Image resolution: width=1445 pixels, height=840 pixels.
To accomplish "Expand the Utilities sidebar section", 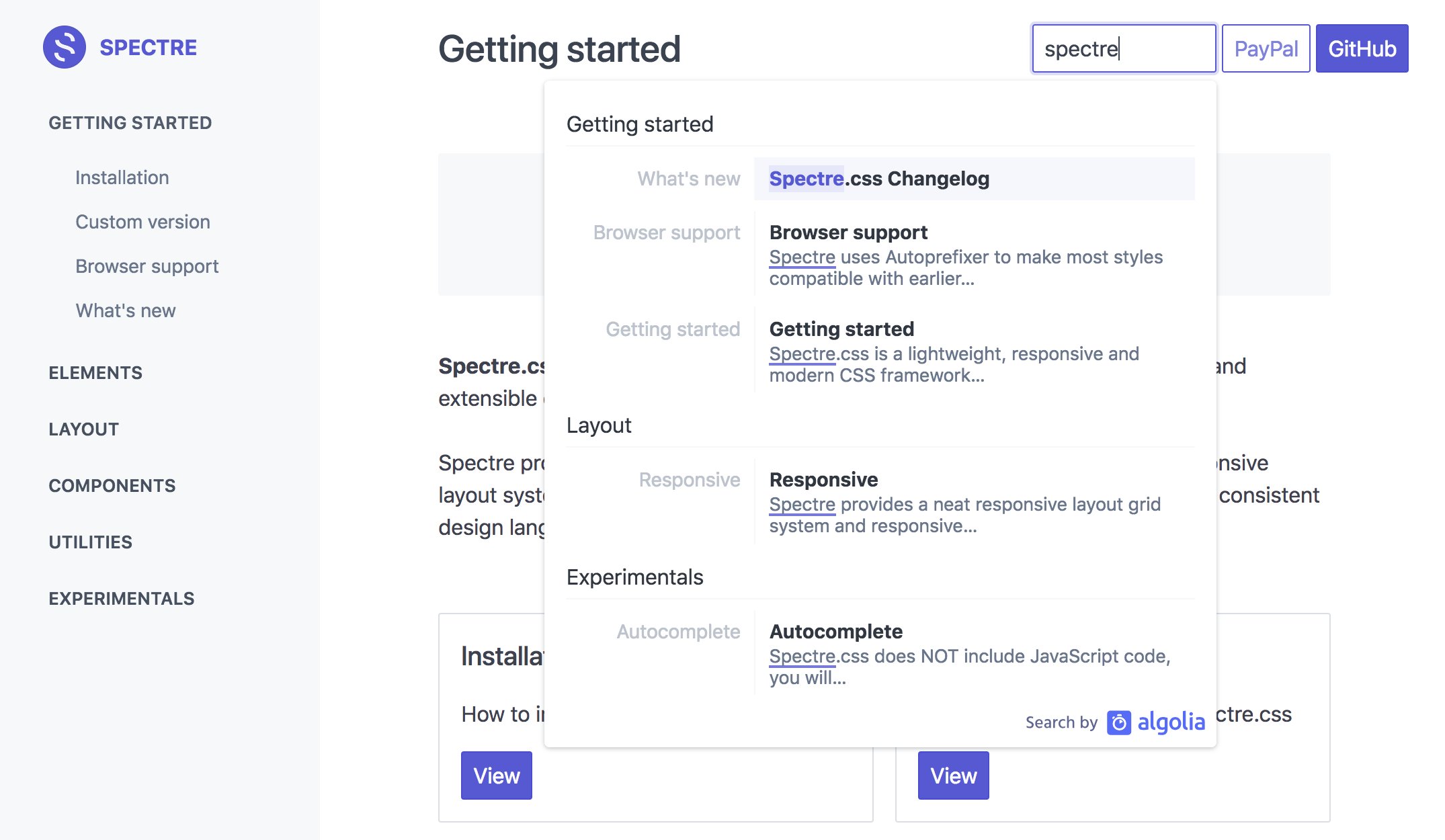I will [91, 542].
